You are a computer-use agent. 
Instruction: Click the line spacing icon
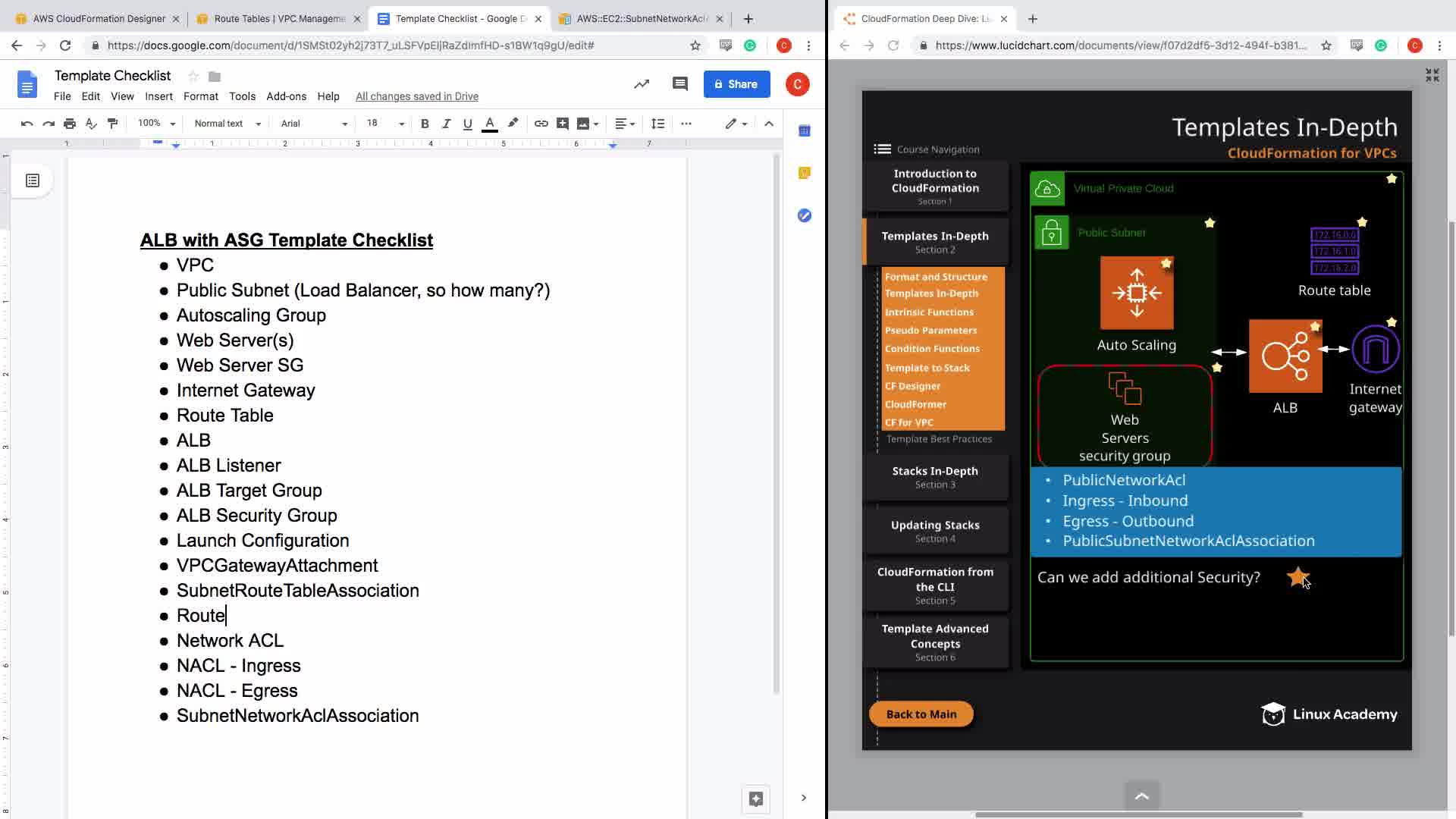coord(657,124)
